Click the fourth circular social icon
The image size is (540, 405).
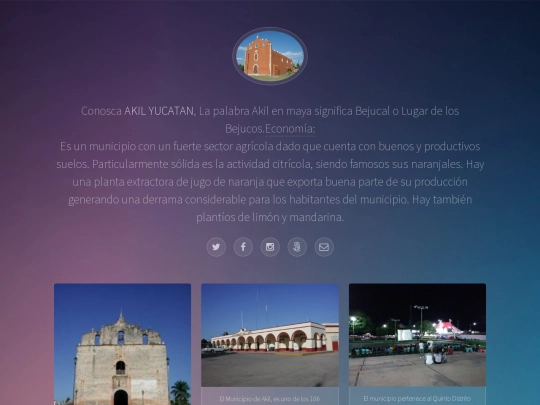297,247
